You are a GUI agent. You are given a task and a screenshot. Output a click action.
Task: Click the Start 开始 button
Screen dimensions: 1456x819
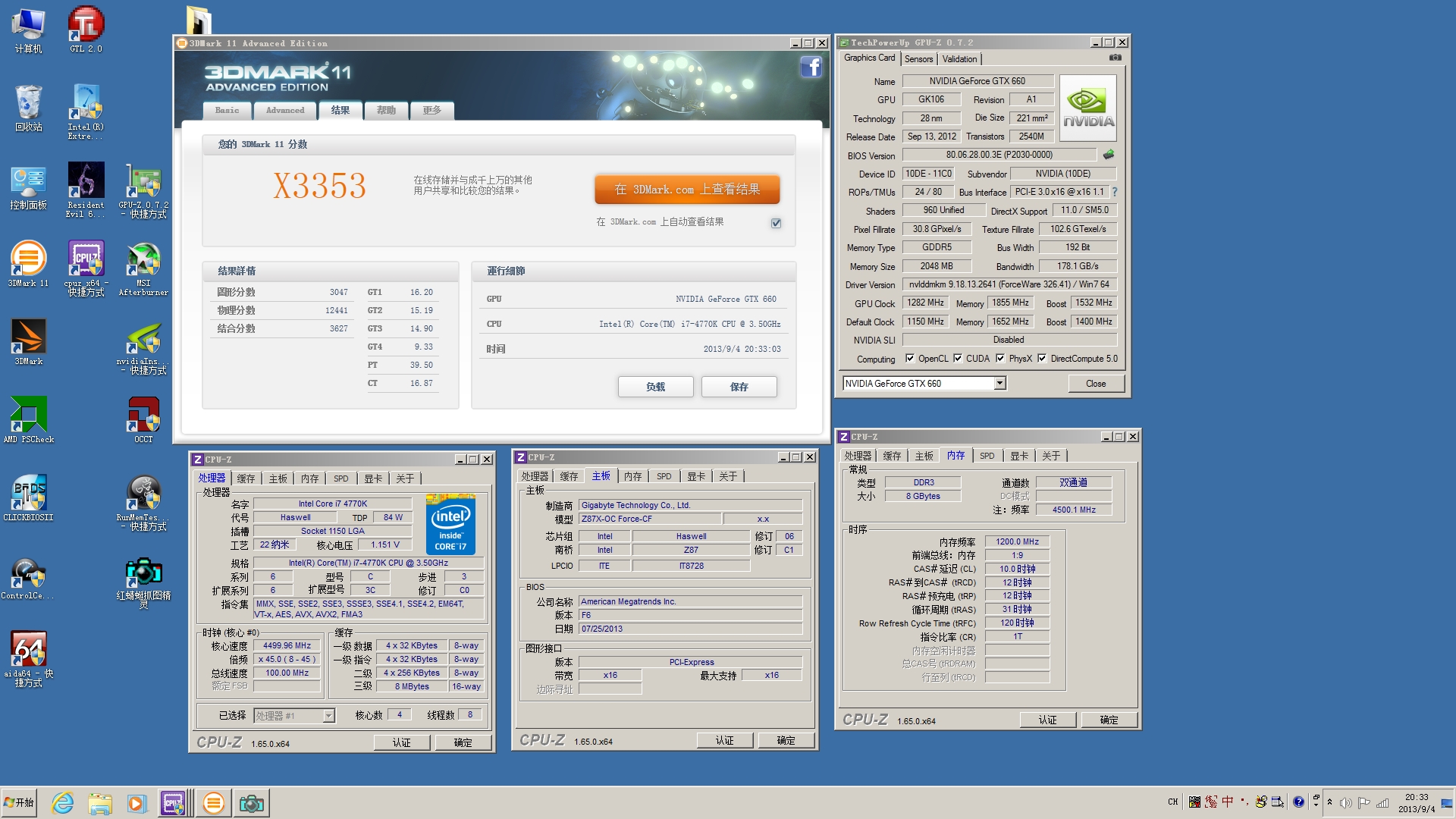(x=20, y=802)
